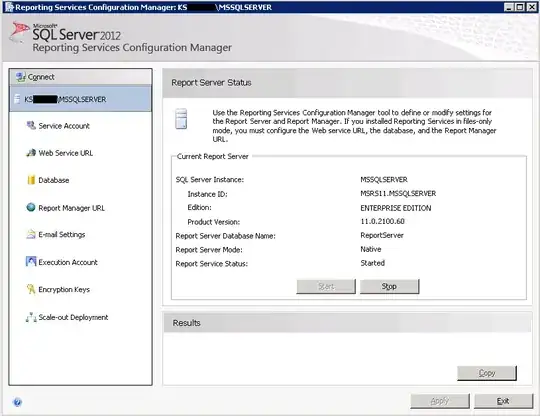Image resolution: width=540 pixels, height=416 pixels.
Task: Select the yellow Database icon
Action: [x=31, y=180]
